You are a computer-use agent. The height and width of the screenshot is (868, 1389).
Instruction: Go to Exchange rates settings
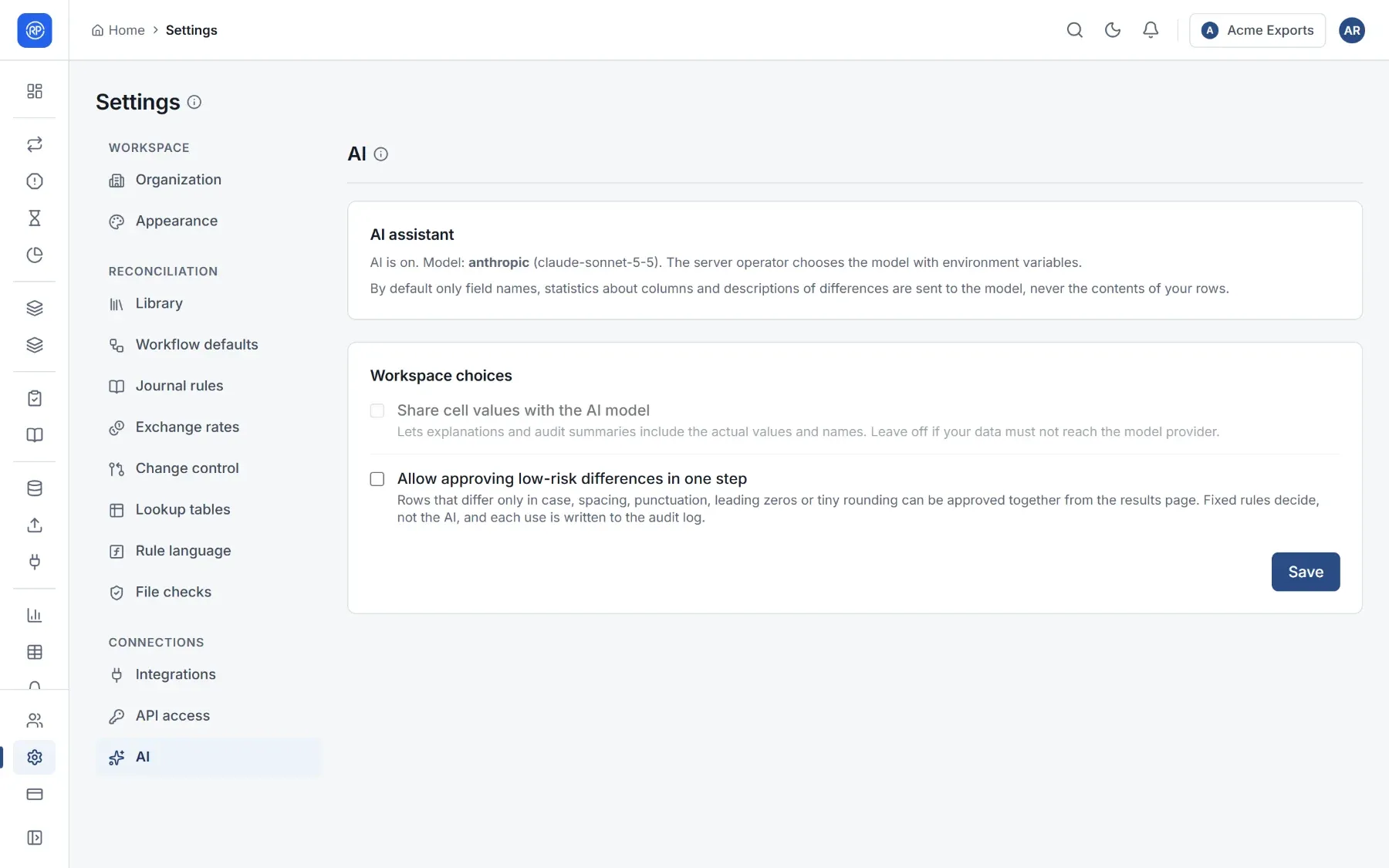point(208,427)
